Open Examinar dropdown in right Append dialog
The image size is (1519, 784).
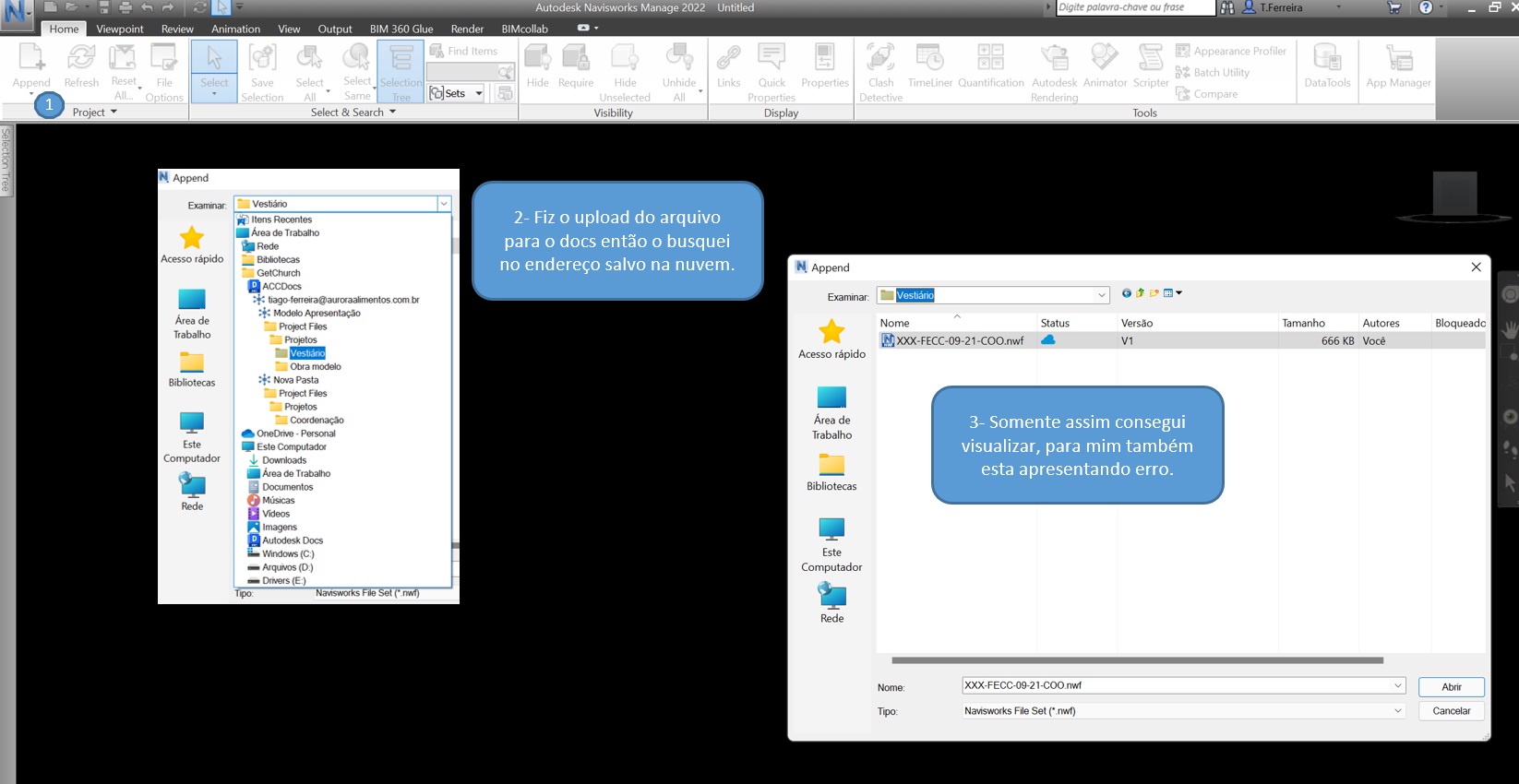pos(1101,295)
